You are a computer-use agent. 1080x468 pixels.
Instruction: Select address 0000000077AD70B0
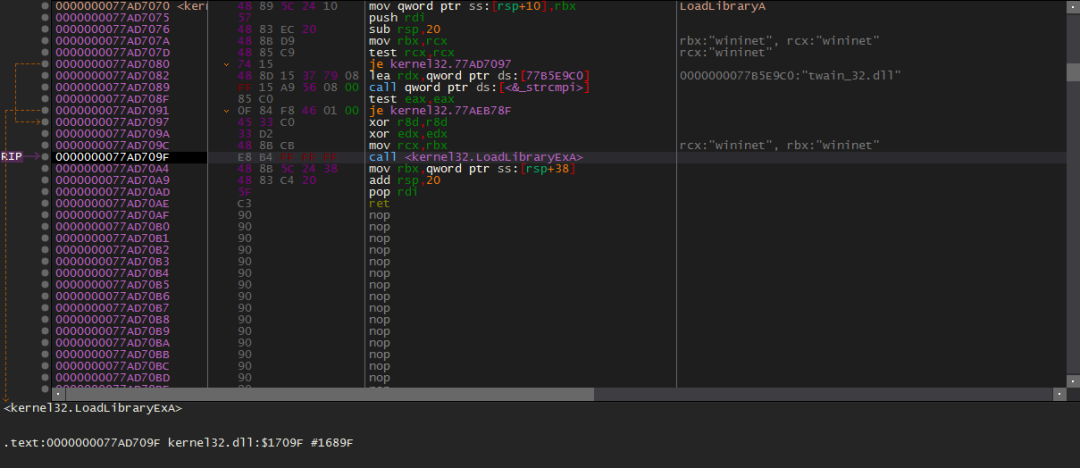click(112, 227)
